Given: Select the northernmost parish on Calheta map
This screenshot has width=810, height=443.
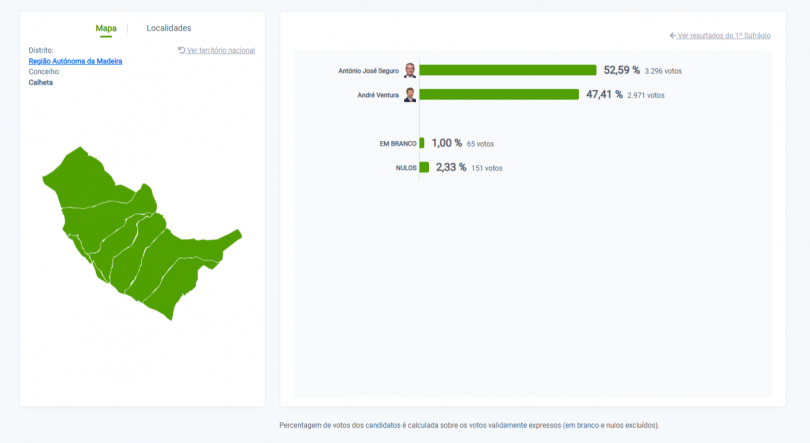Looking at the screenshot, I should (x=85, y=180).
